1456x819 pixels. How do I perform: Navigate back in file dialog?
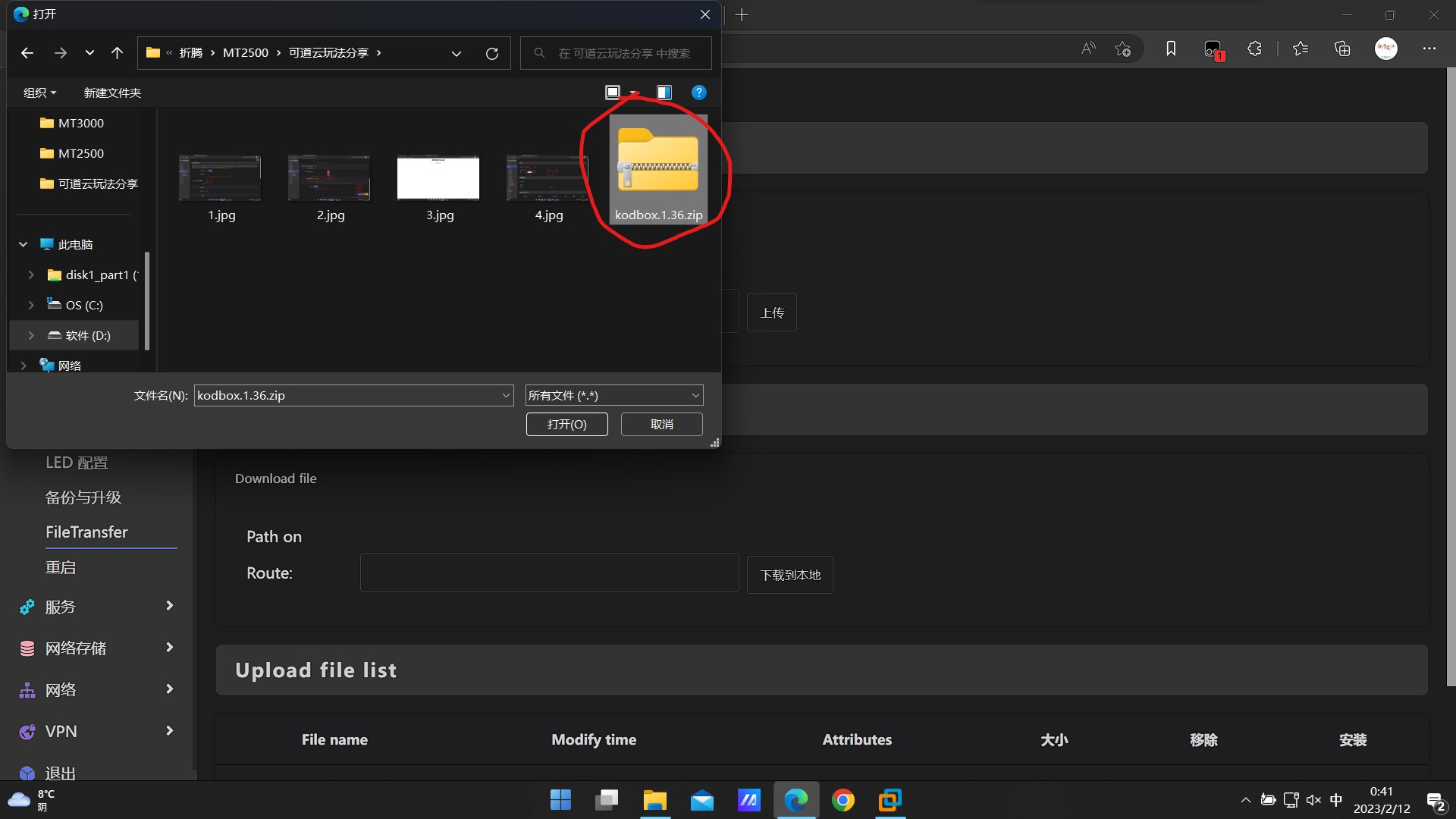[27, 53]
